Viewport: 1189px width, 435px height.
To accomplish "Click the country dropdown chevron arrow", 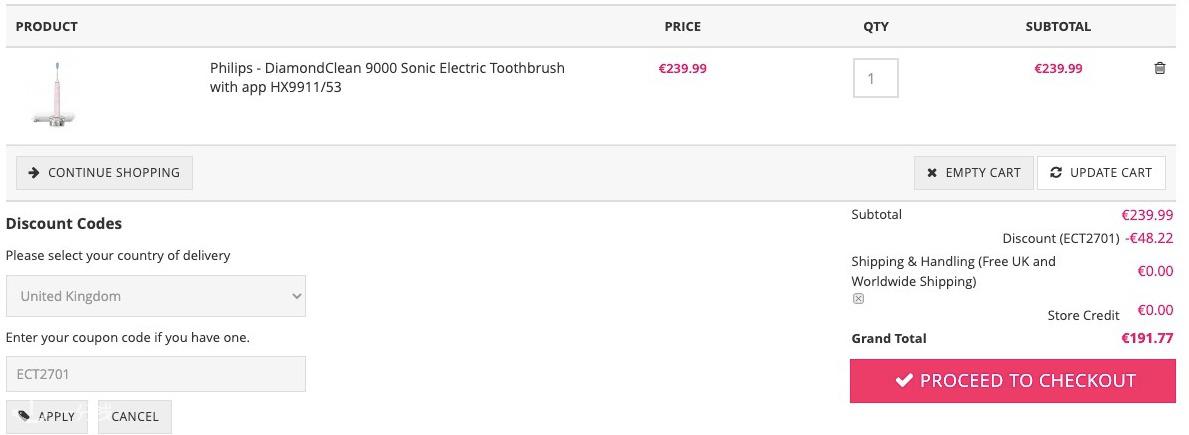I will pos(296,296).
